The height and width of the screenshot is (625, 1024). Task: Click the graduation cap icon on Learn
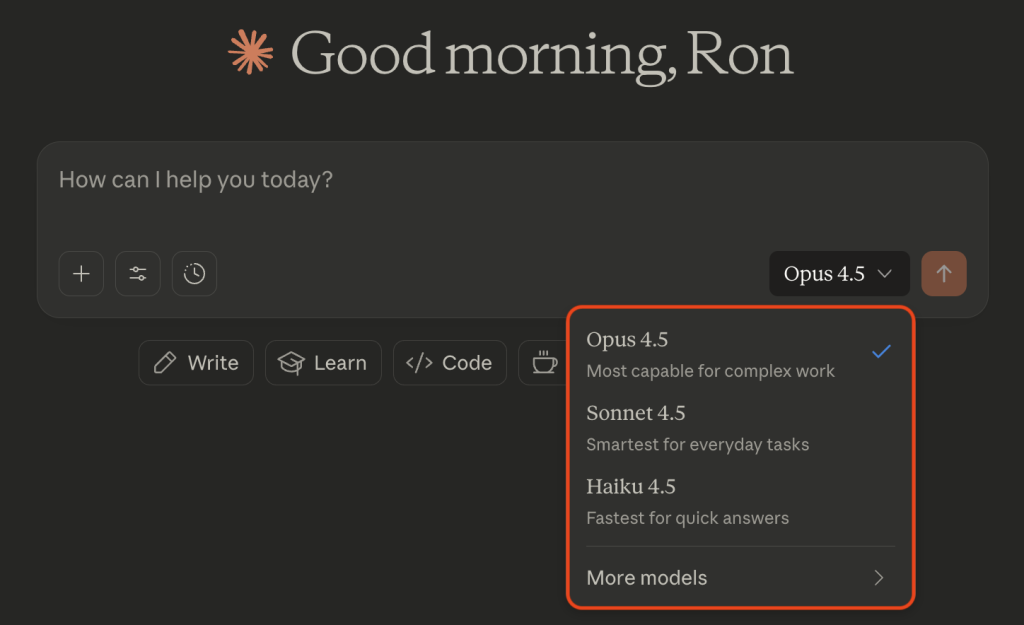291,363
